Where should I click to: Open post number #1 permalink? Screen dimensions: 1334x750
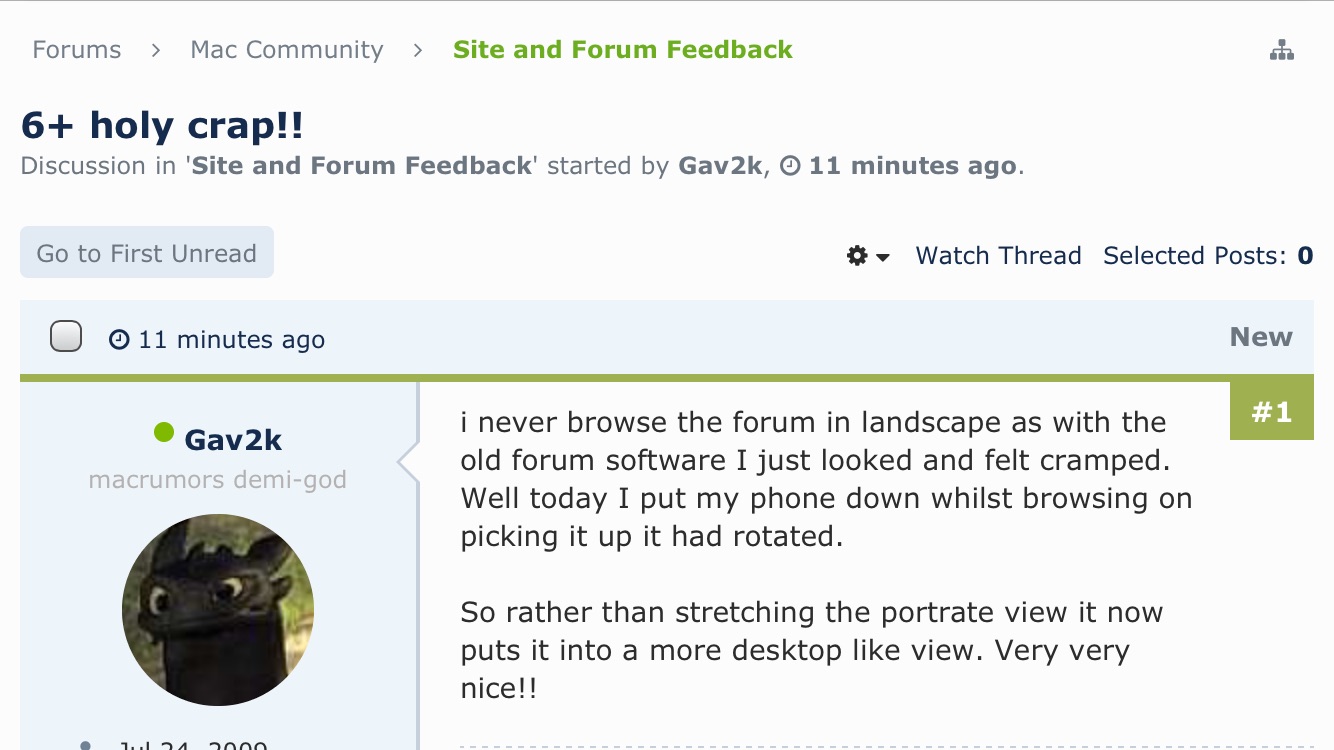click(1272, 411)
